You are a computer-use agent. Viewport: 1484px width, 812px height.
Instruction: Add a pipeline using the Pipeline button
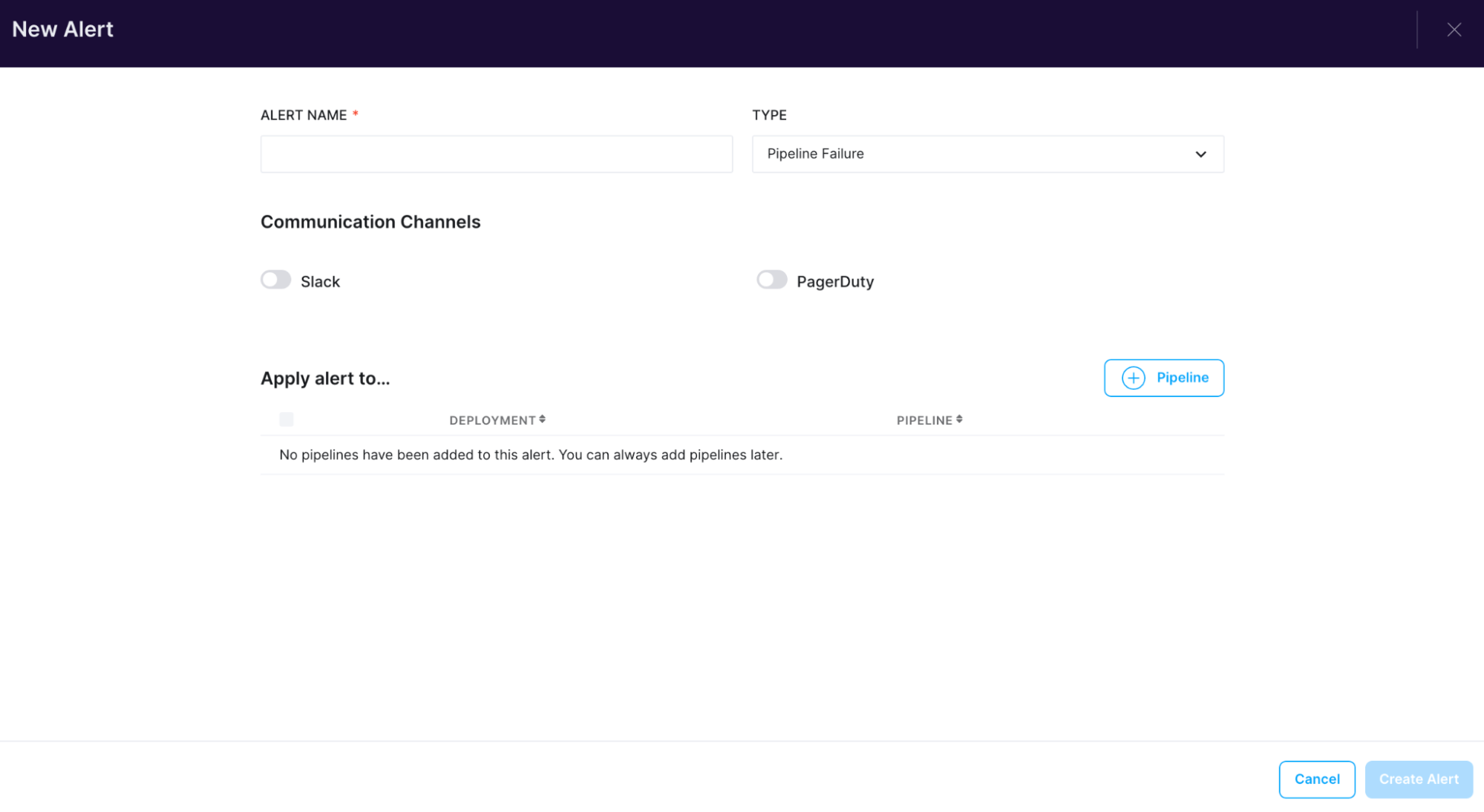(1163, 378)
